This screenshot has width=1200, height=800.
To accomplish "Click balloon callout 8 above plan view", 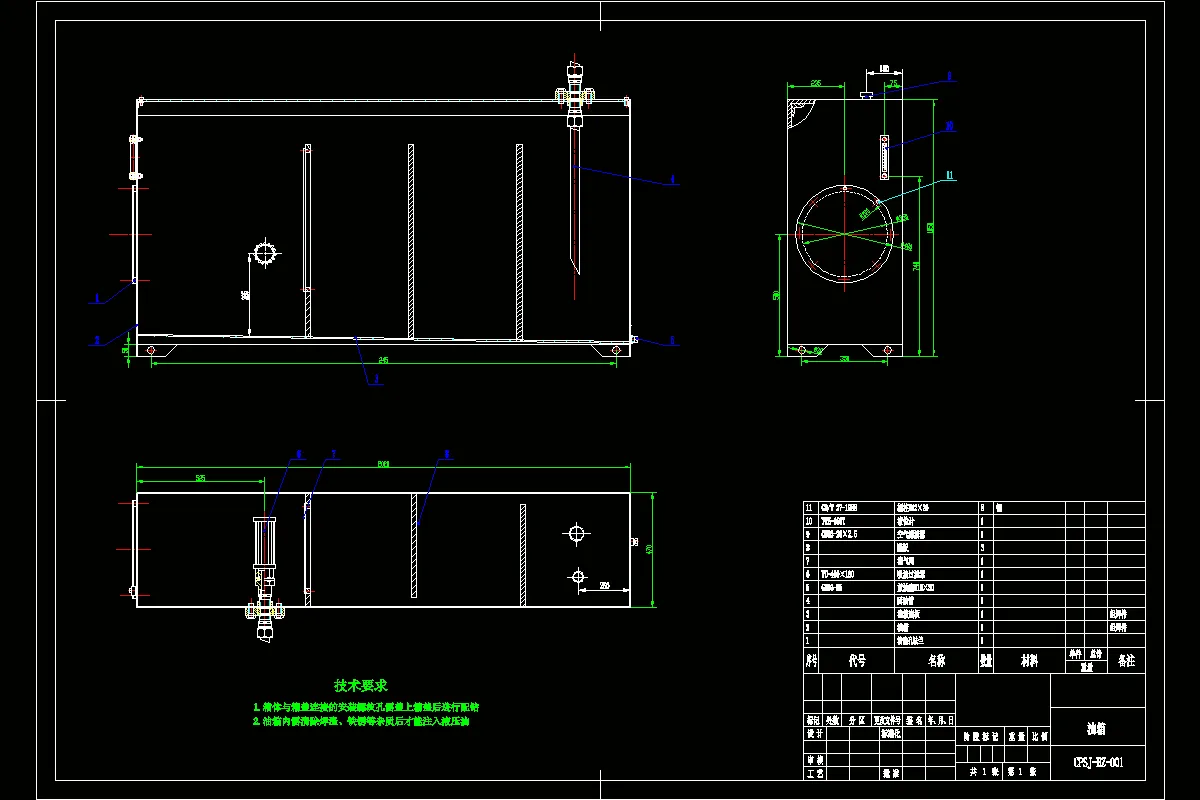I will click(446, 454).
